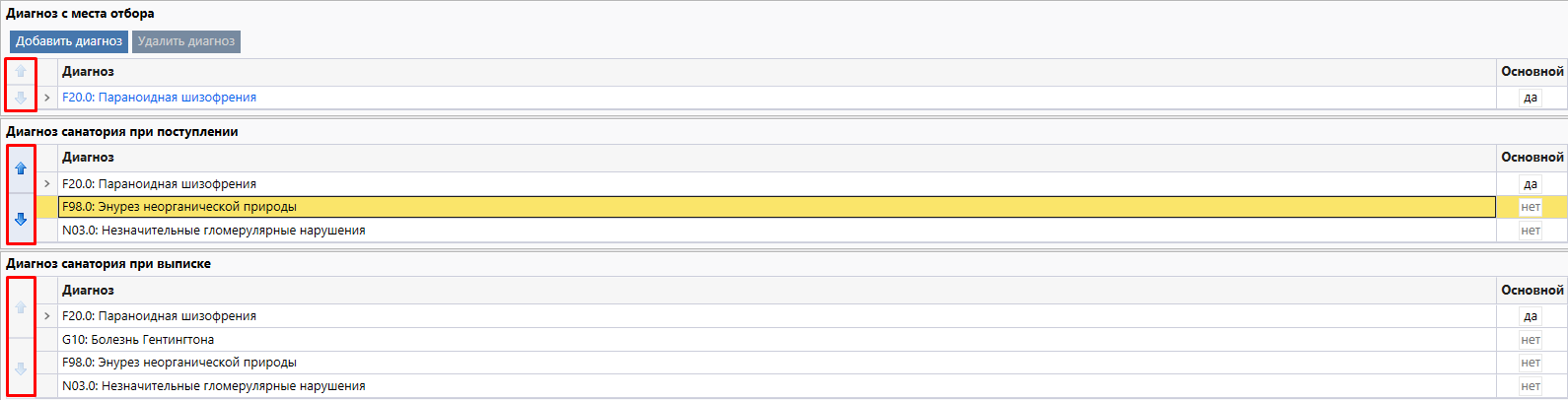This screenshot has width=1568, height=400.
Task: Expand F20.0 row in selection-site diagnosis
Action: (47, 98)
